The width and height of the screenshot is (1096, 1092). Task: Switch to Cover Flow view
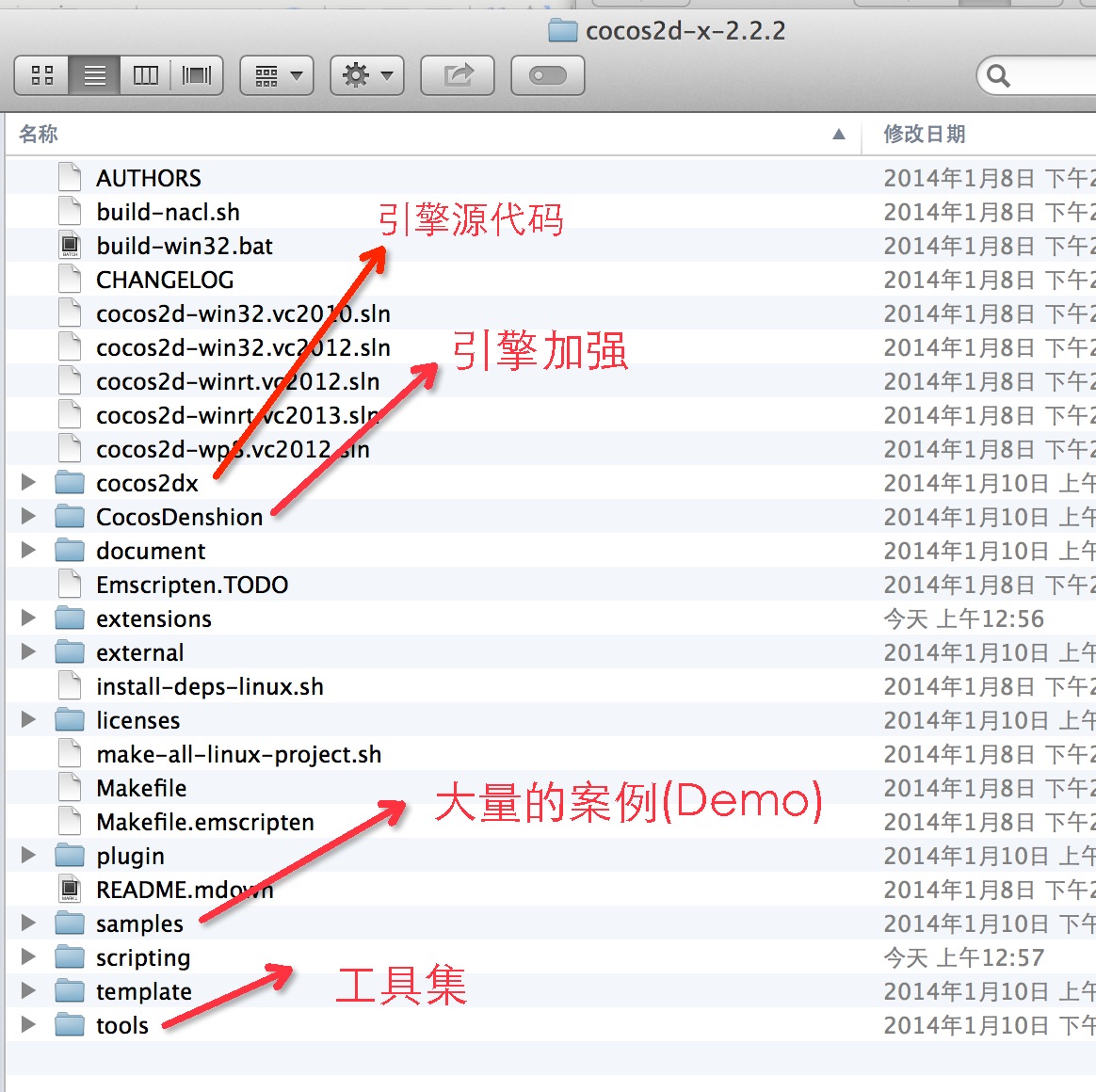197,74
